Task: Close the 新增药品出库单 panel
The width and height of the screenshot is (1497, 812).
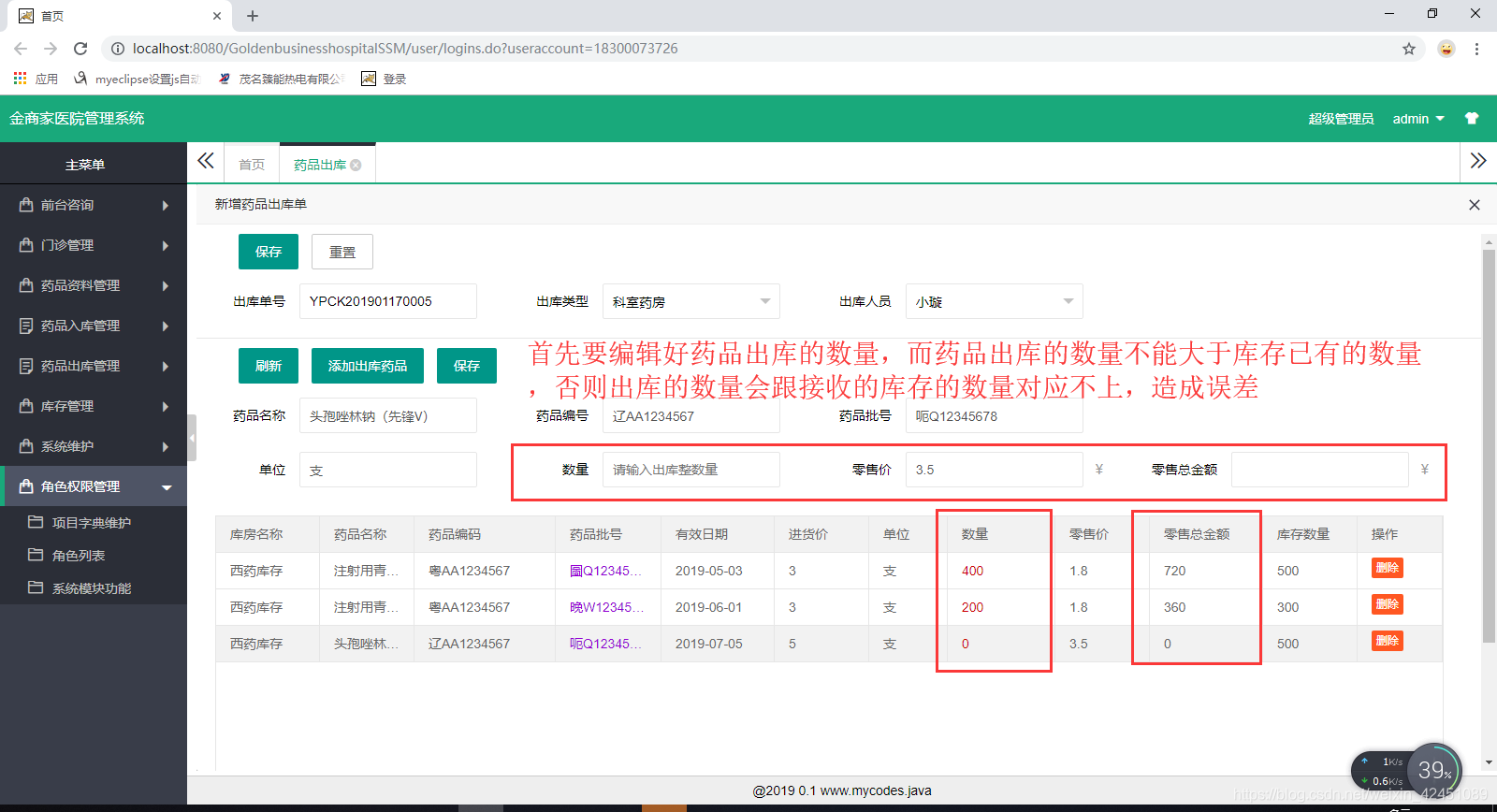Action: coord(1475,205)
